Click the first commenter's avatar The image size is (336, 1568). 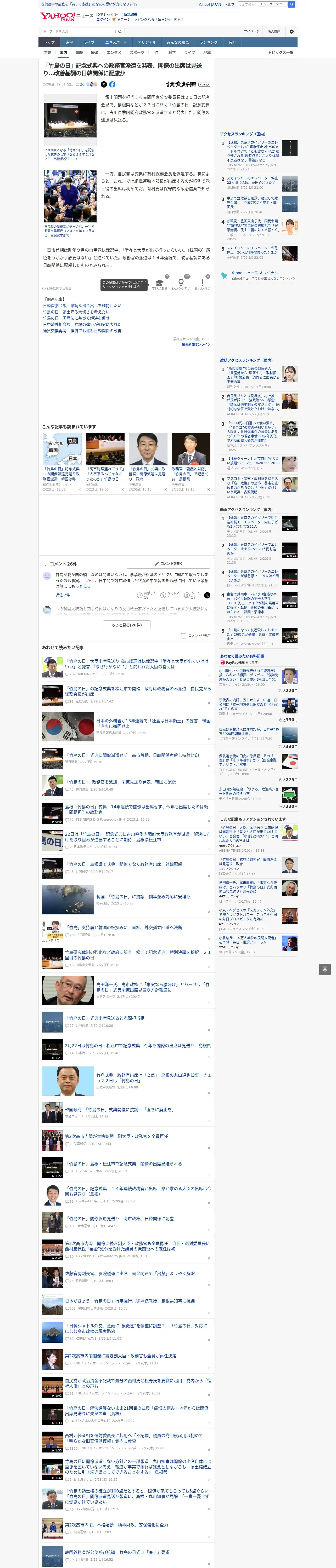pos(47,576)
